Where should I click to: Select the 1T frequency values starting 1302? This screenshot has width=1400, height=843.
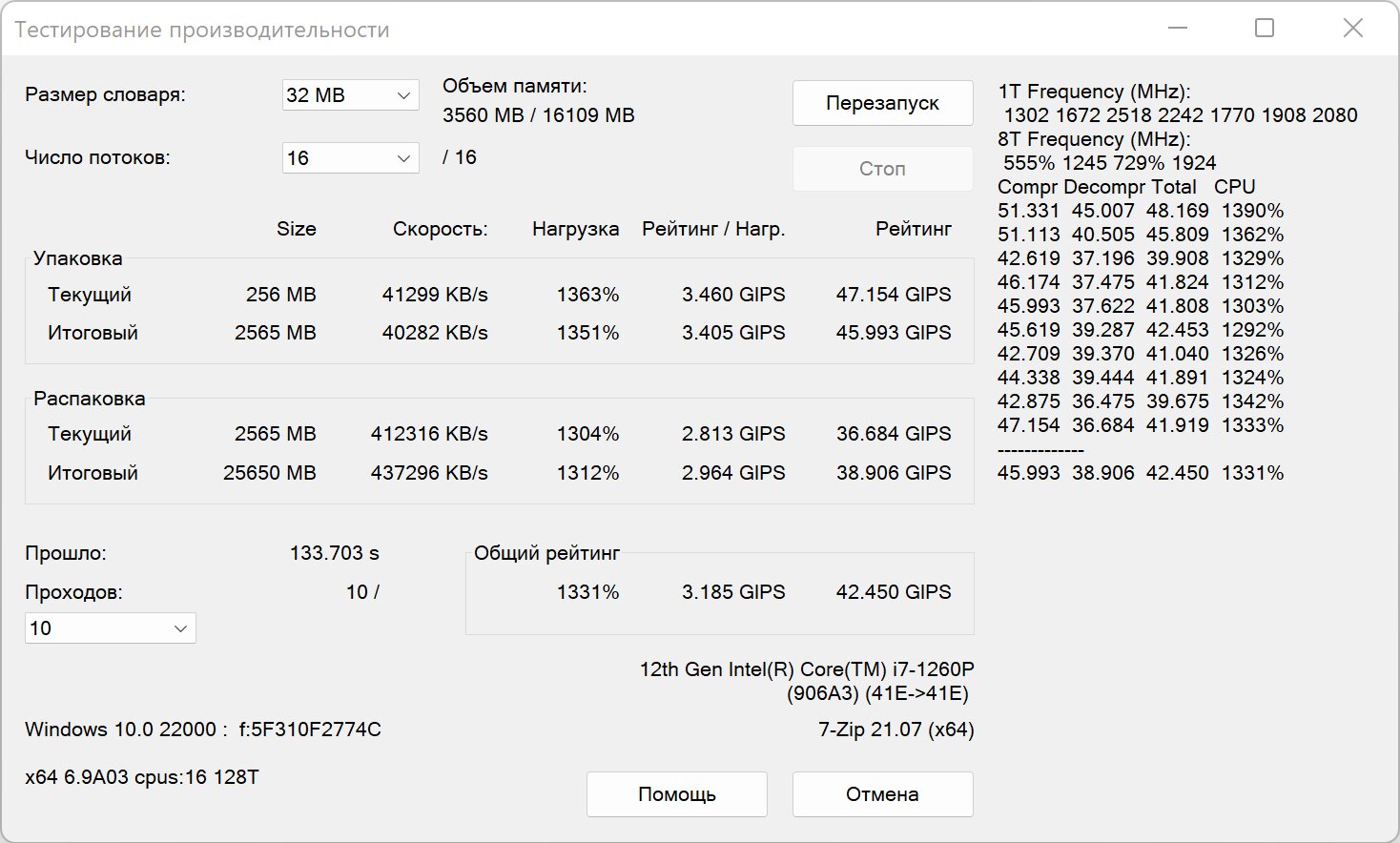tap(1181, 115)
